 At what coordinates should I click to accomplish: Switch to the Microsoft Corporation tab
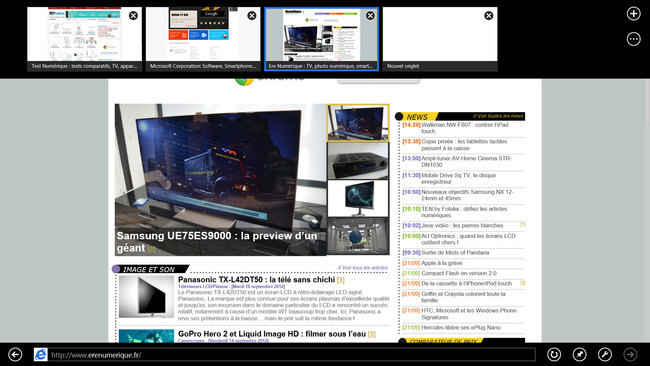203,39
